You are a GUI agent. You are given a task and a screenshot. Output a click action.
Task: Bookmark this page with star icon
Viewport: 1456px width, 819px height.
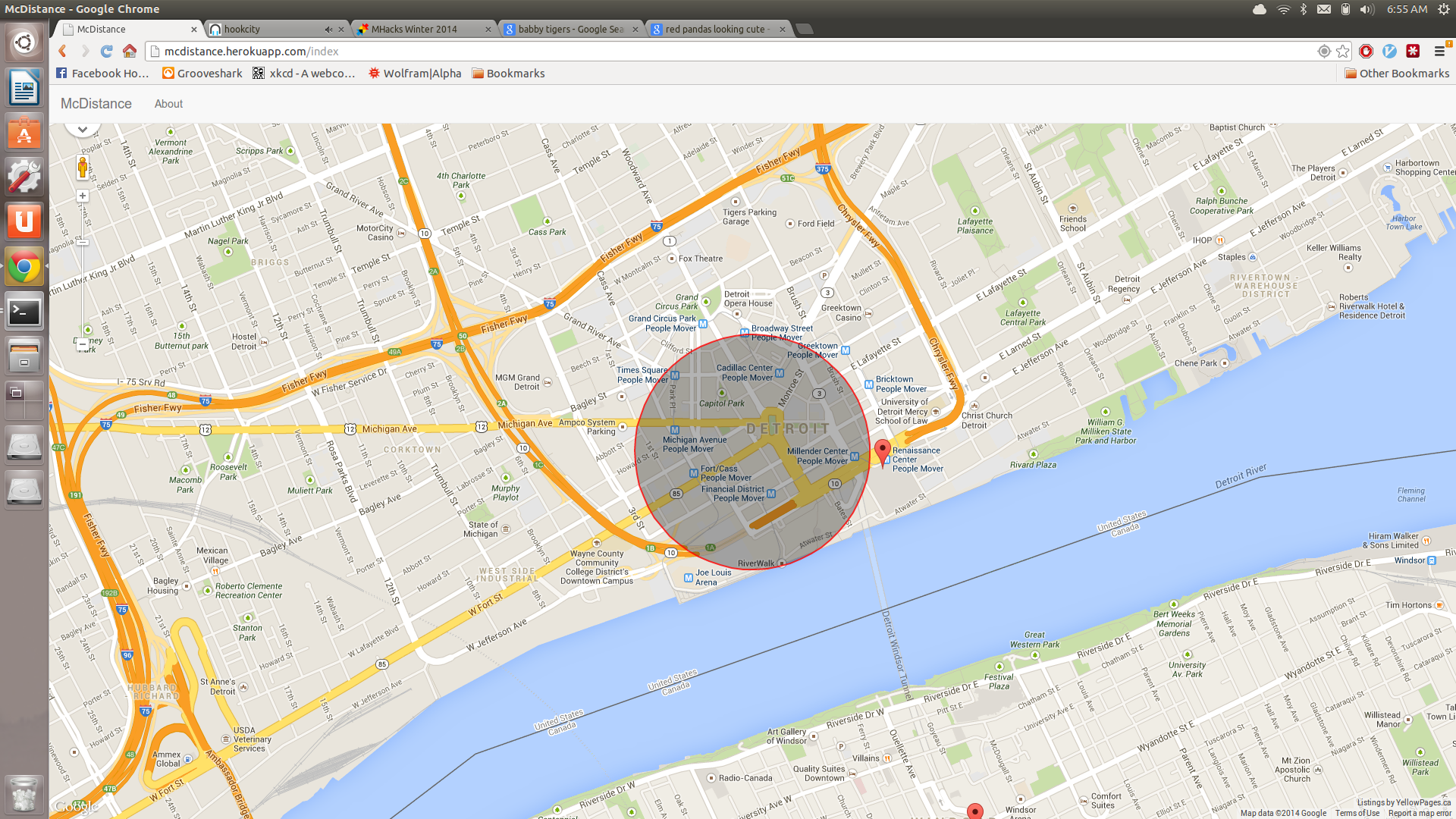pos(1343,52)
